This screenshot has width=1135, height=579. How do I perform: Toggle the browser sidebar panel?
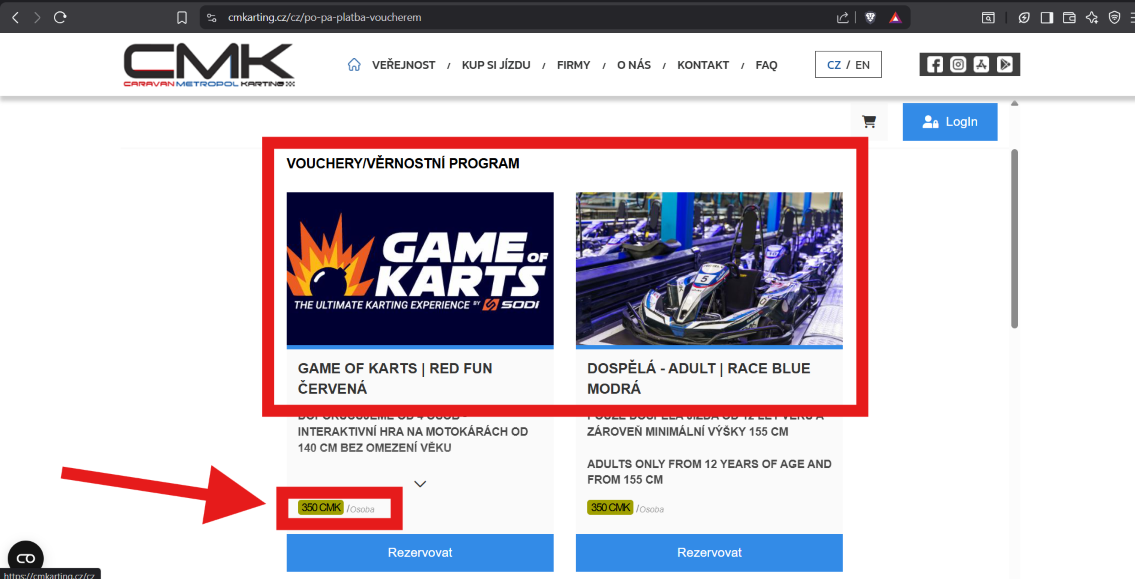tap(1046, 17)
